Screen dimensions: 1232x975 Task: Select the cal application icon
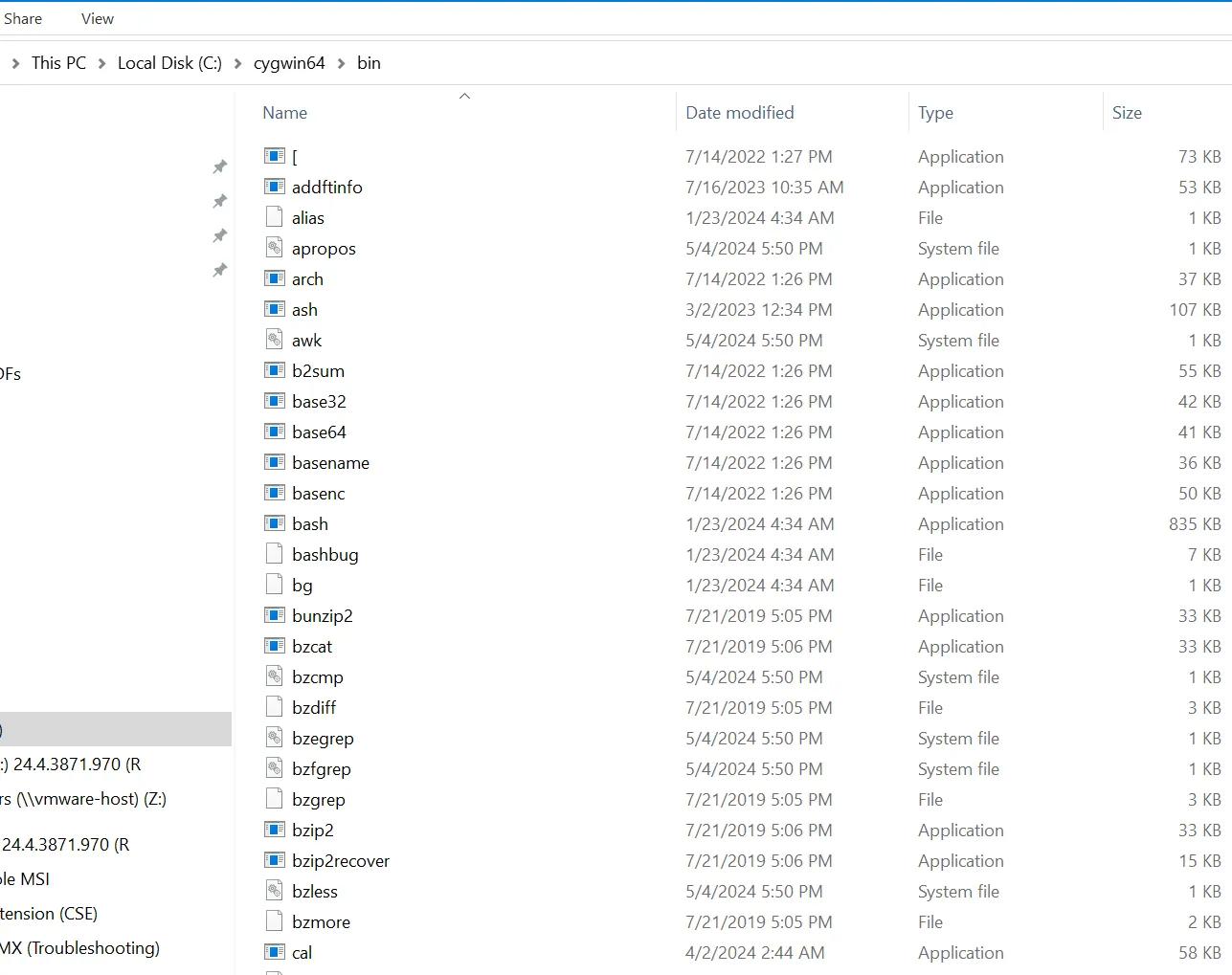point(275,952)
